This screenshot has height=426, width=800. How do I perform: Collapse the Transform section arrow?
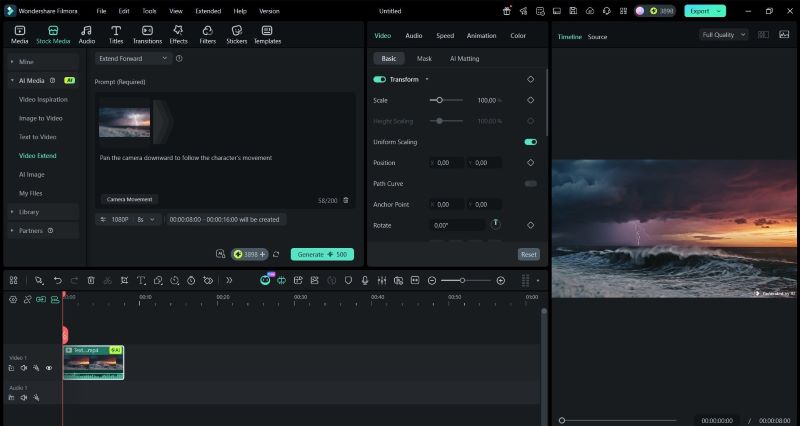427,80
